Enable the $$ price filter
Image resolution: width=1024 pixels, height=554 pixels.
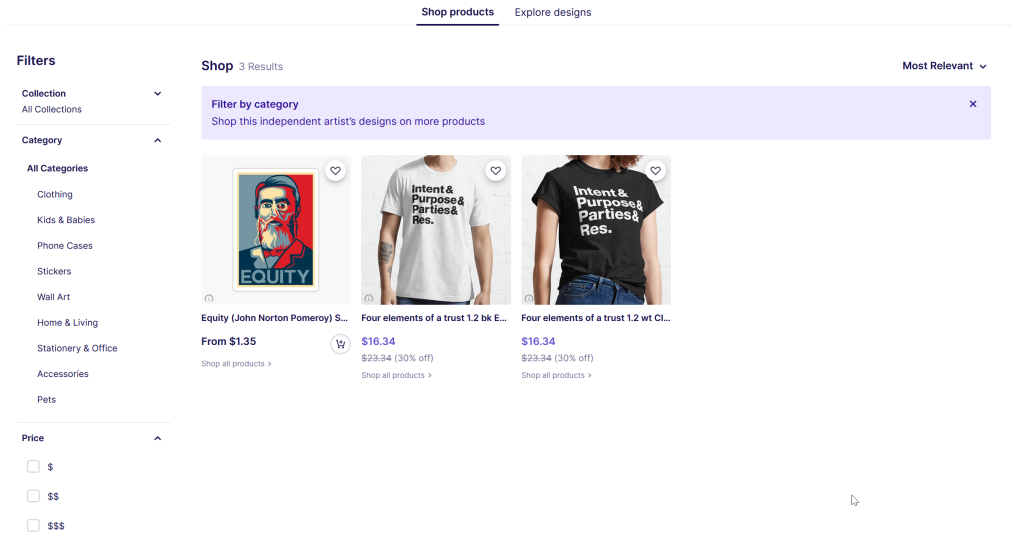tap(33, 496)
